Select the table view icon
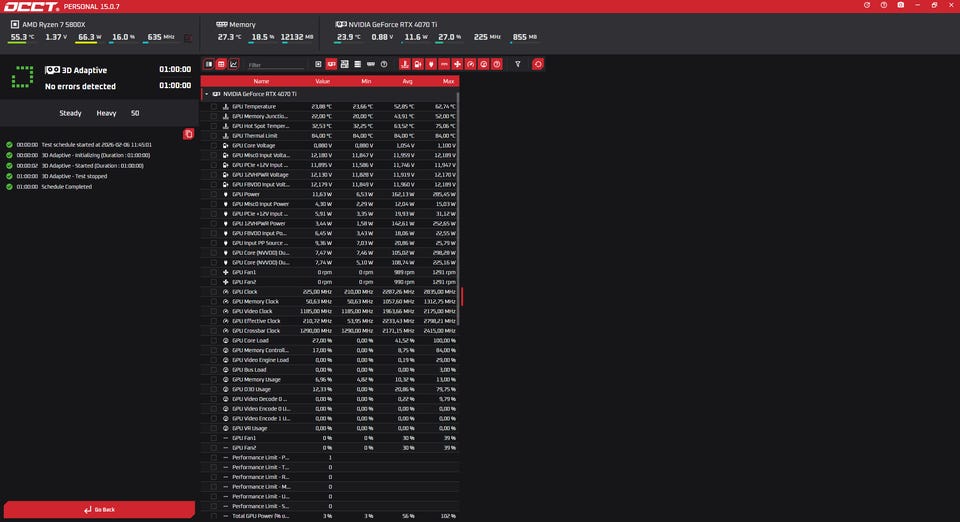Viewport: 960px width, 522px height. click(x=221, y=64)
